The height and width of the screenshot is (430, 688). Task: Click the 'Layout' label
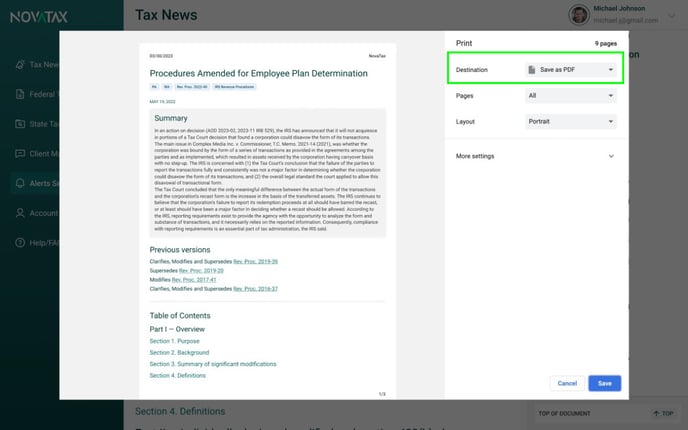(x=465, y=122)
